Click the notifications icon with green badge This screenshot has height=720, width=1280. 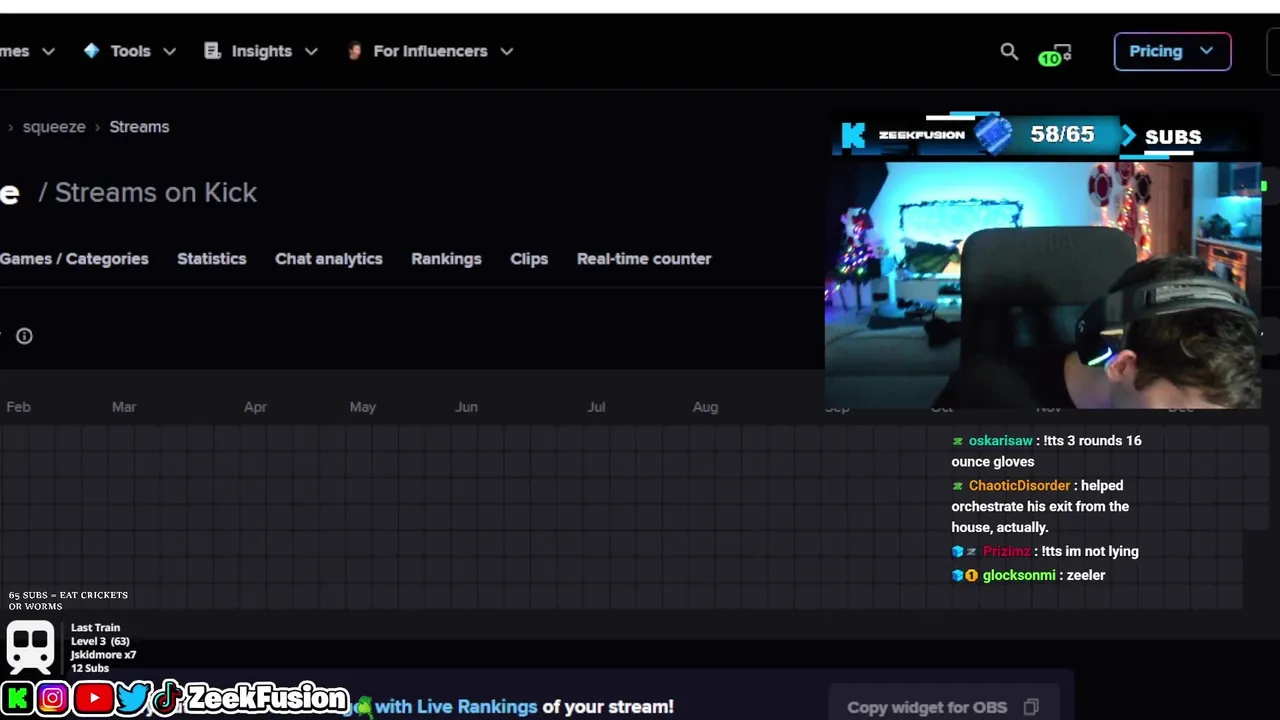[x=1056, y=54]
